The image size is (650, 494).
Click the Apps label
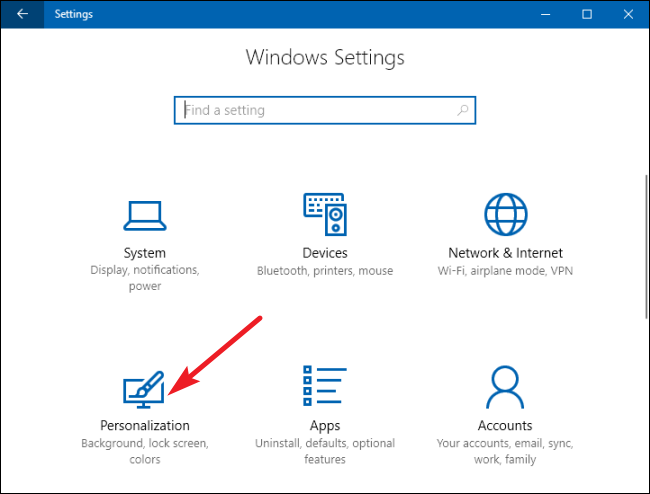click(x=325, y=426)
